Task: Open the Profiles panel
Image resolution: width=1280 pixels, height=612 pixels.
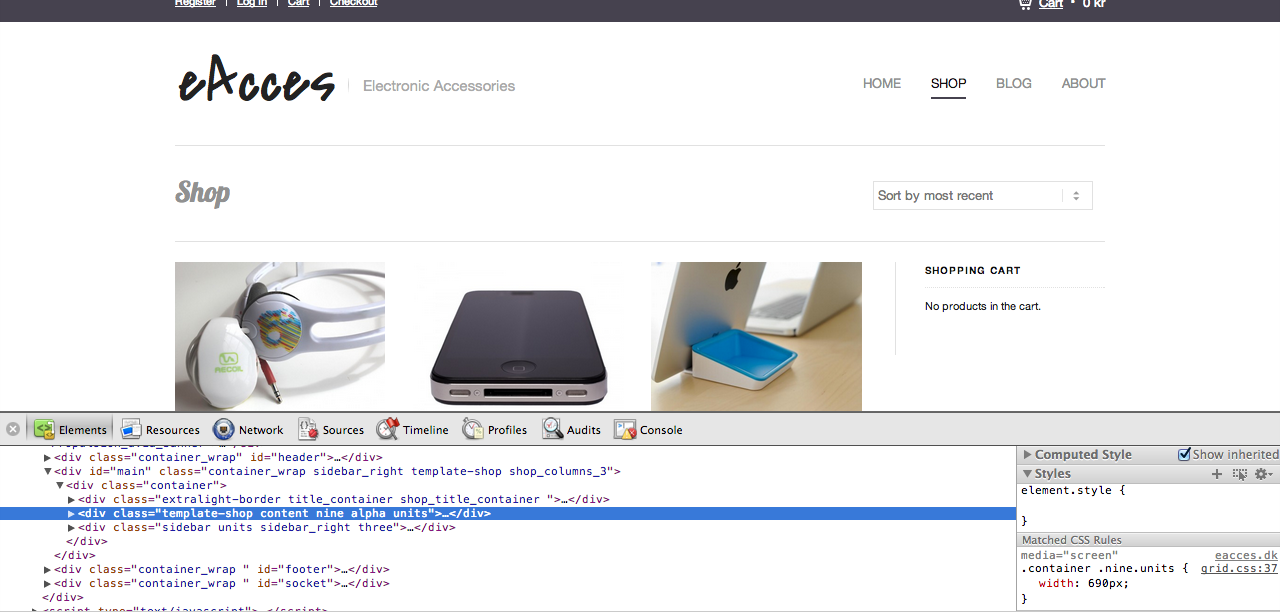Action: tap(495, 430)
